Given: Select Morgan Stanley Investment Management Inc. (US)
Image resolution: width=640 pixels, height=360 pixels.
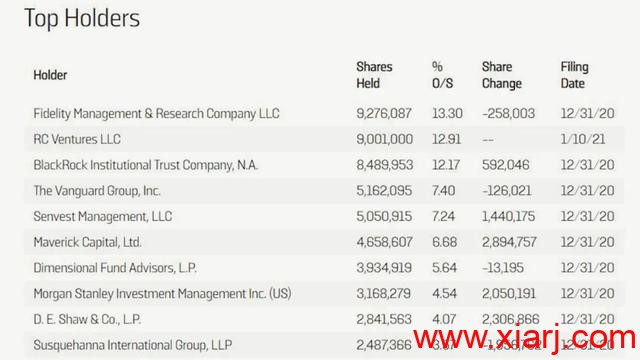Looking at the screenshot, I should pos(162,293).
